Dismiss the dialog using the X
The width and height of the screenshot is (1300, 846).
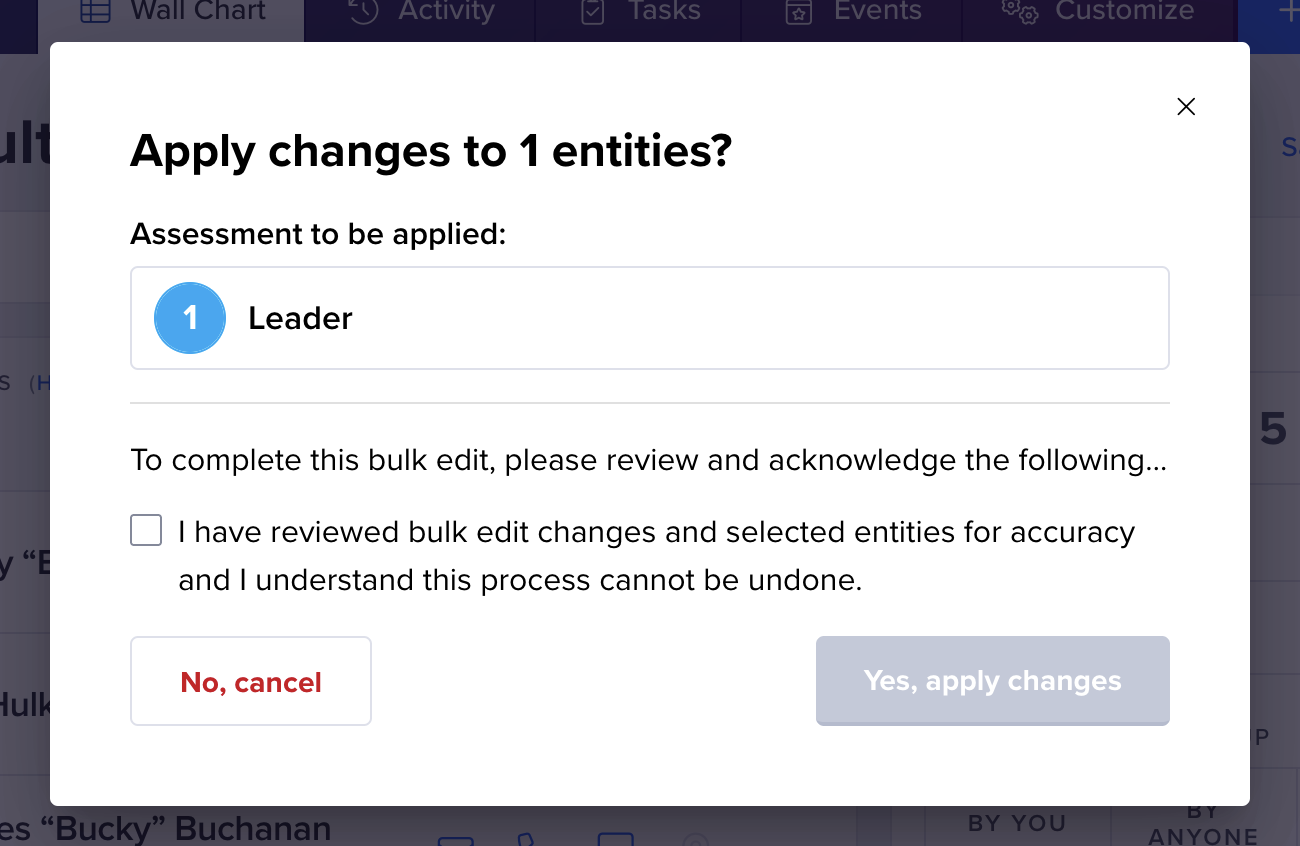[1186, 106]
